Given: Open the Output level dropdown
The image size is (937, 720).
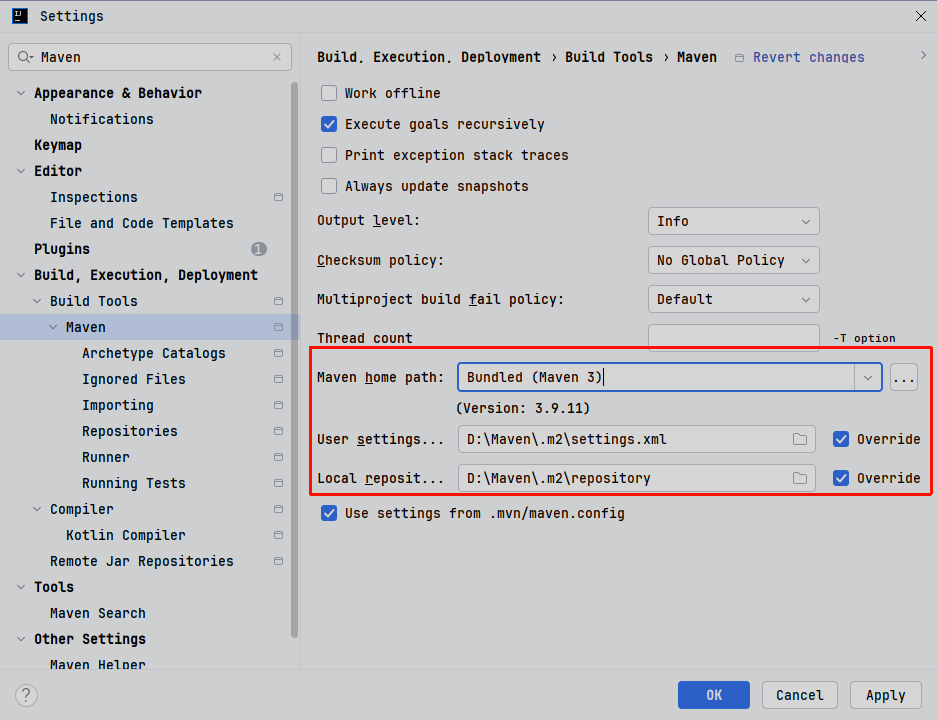Looking at the screenshot, I should point(733,221).
